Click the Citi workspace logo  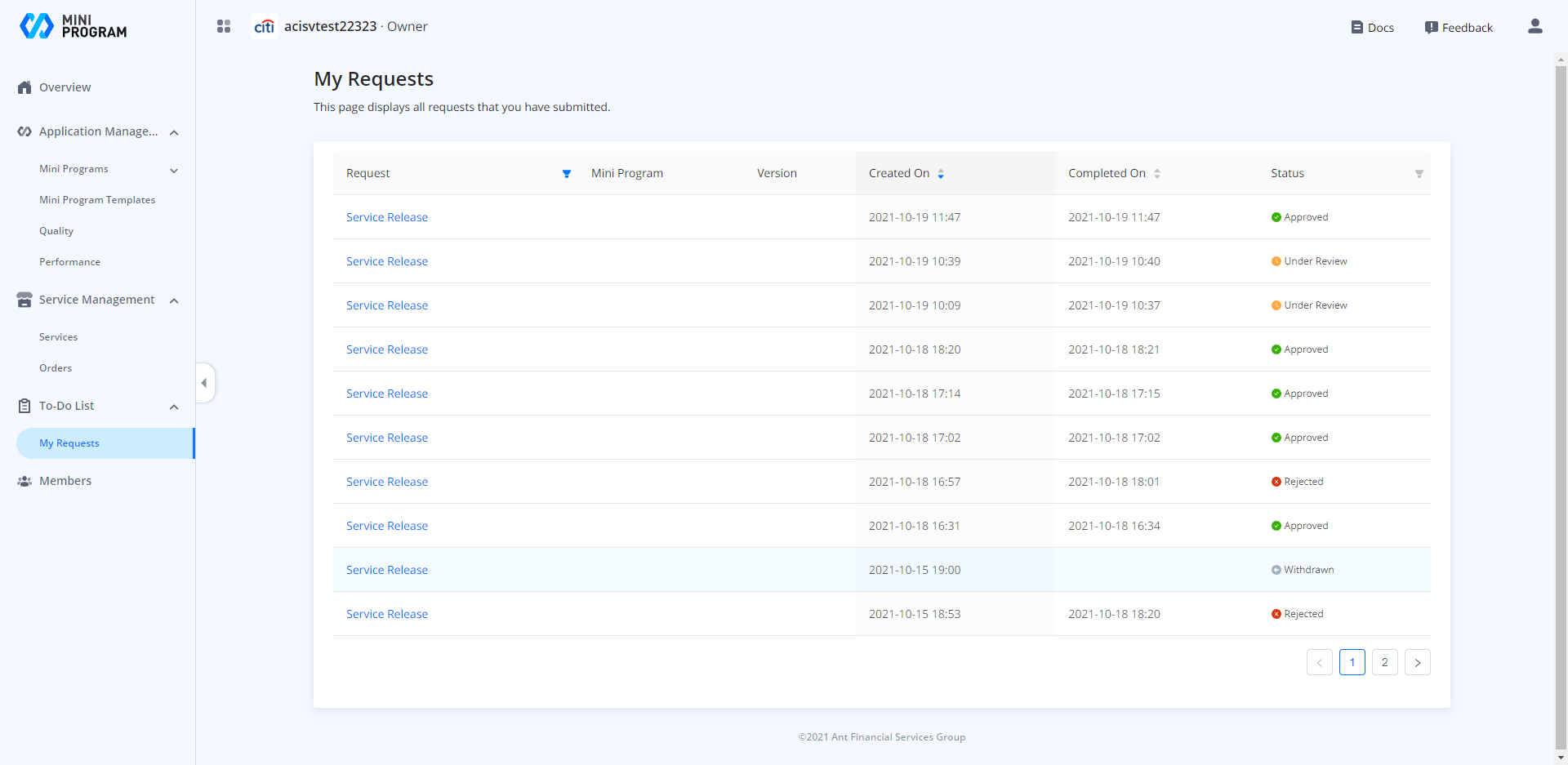(264, 27)
